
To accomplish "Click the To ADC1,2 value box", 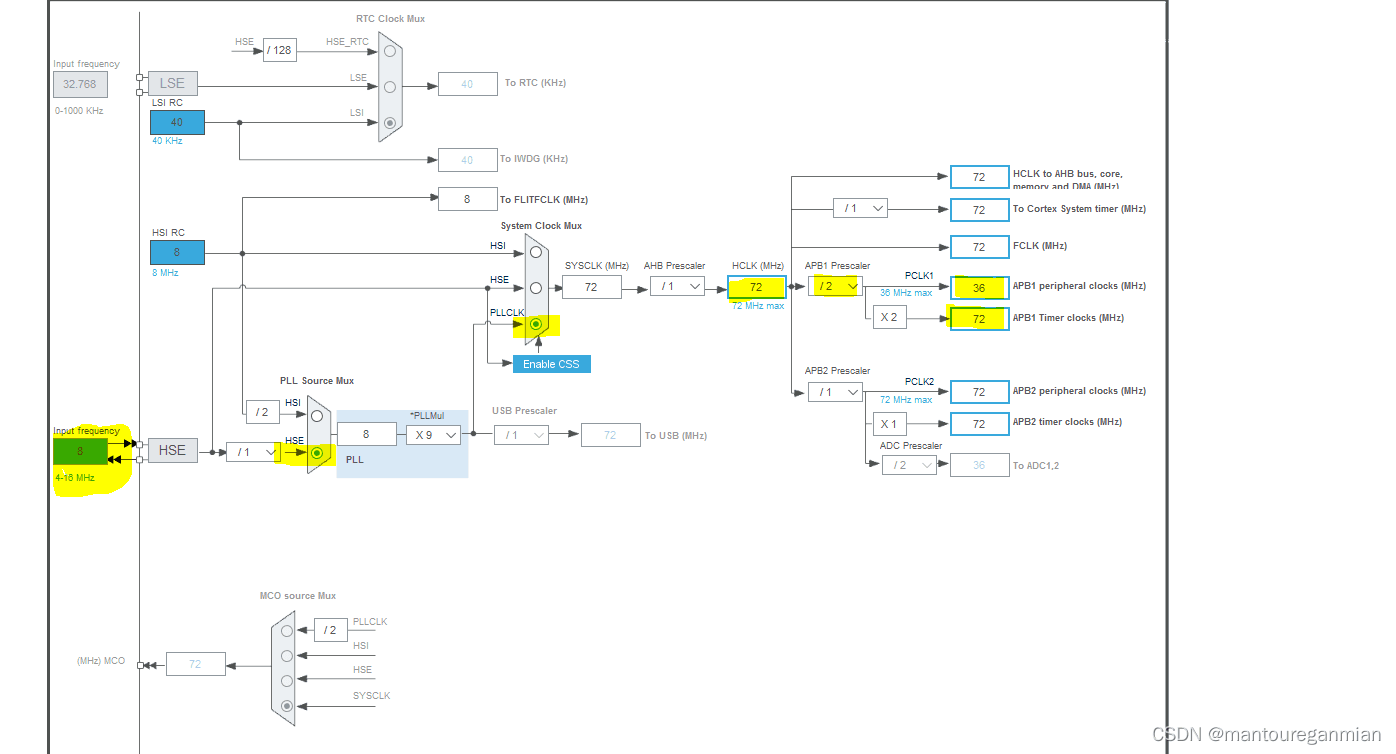I will pyautogui.click(x=979, y=465).
